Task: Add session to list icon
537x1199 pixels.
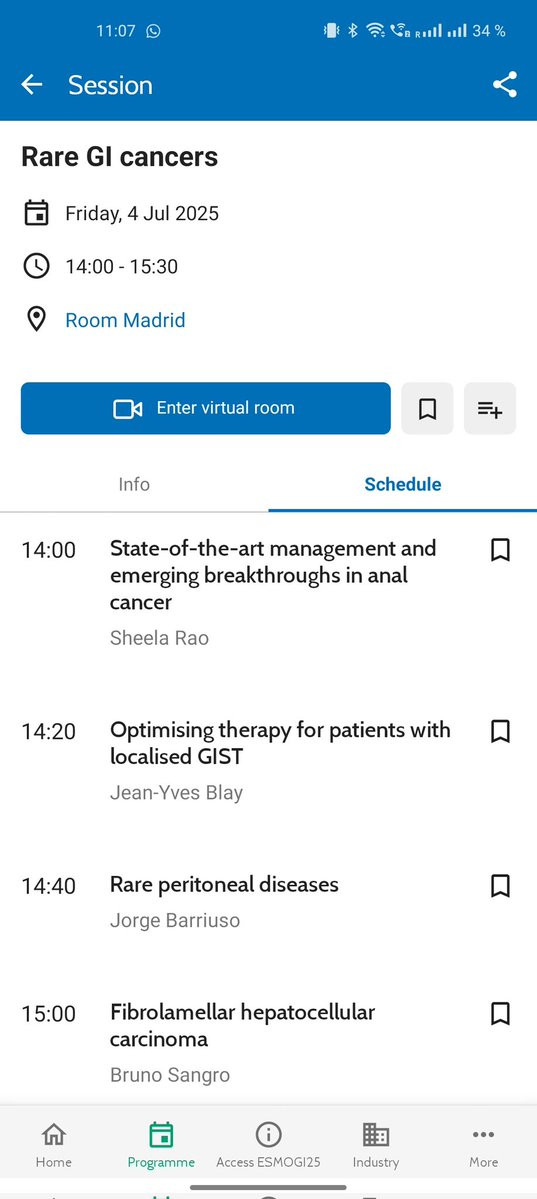Action: (x=490, y=408)
